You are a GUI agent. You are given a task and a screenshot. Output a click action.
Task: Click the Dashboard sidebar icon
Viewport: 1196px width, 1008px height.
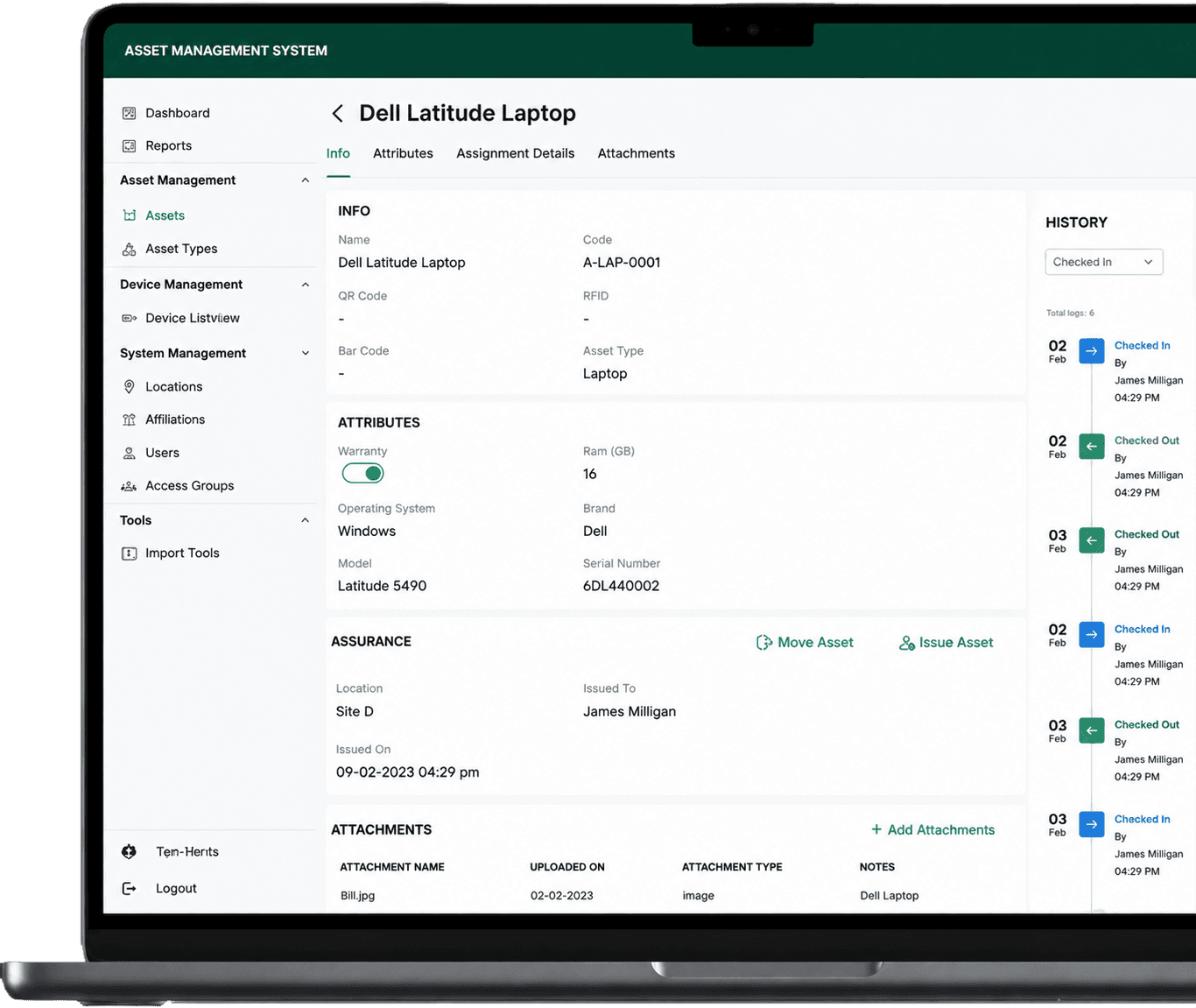pos(129,113)
